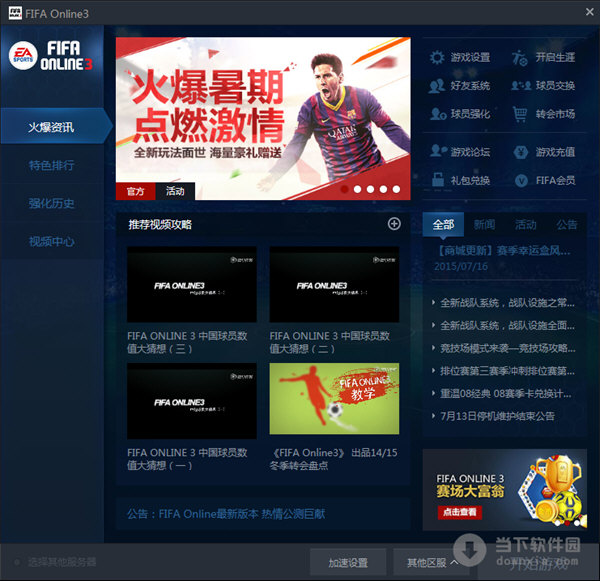Play video 中国球员数值大猜想（三）thumbnail
Screen dimensions: 600x581
coord(192,284)
